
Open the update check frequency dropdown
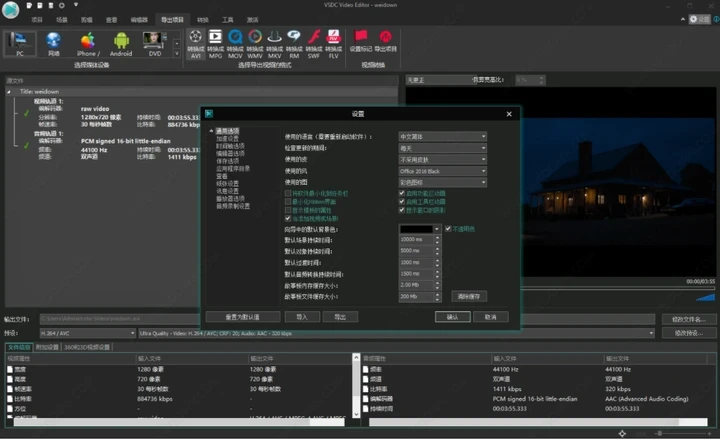click(443, 148)
